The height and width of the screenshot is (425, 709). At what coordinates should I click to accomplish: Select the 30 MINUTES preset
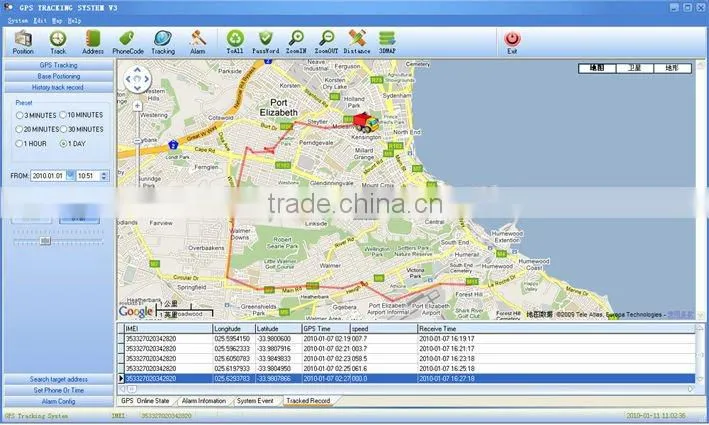point(81,129)
